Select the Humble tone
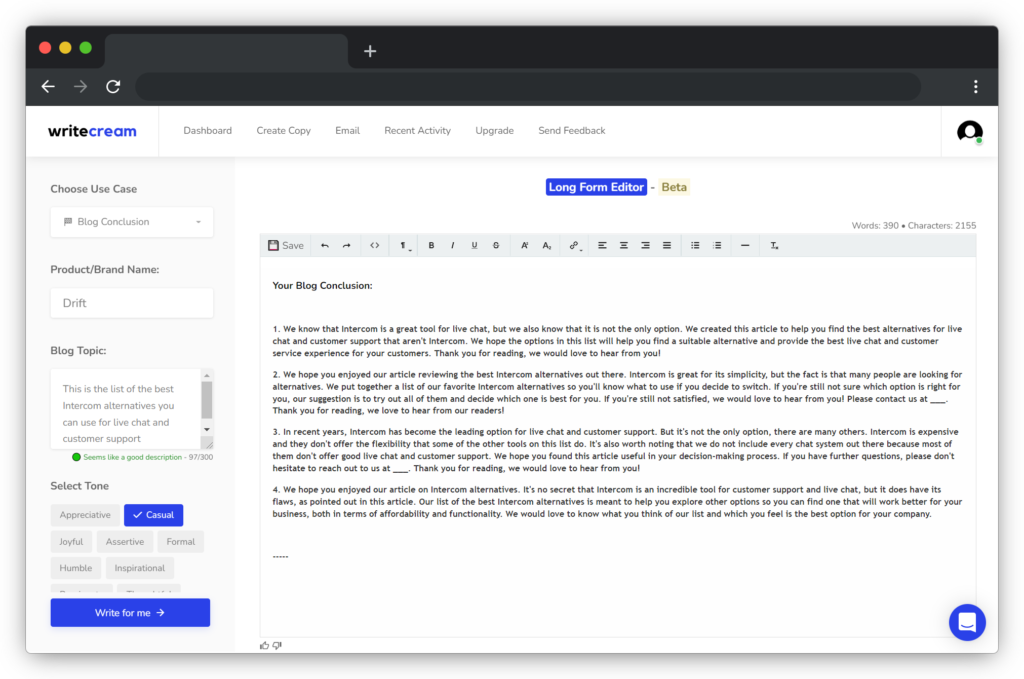This screenshot has width=1024, height=679. click(76, 568)
